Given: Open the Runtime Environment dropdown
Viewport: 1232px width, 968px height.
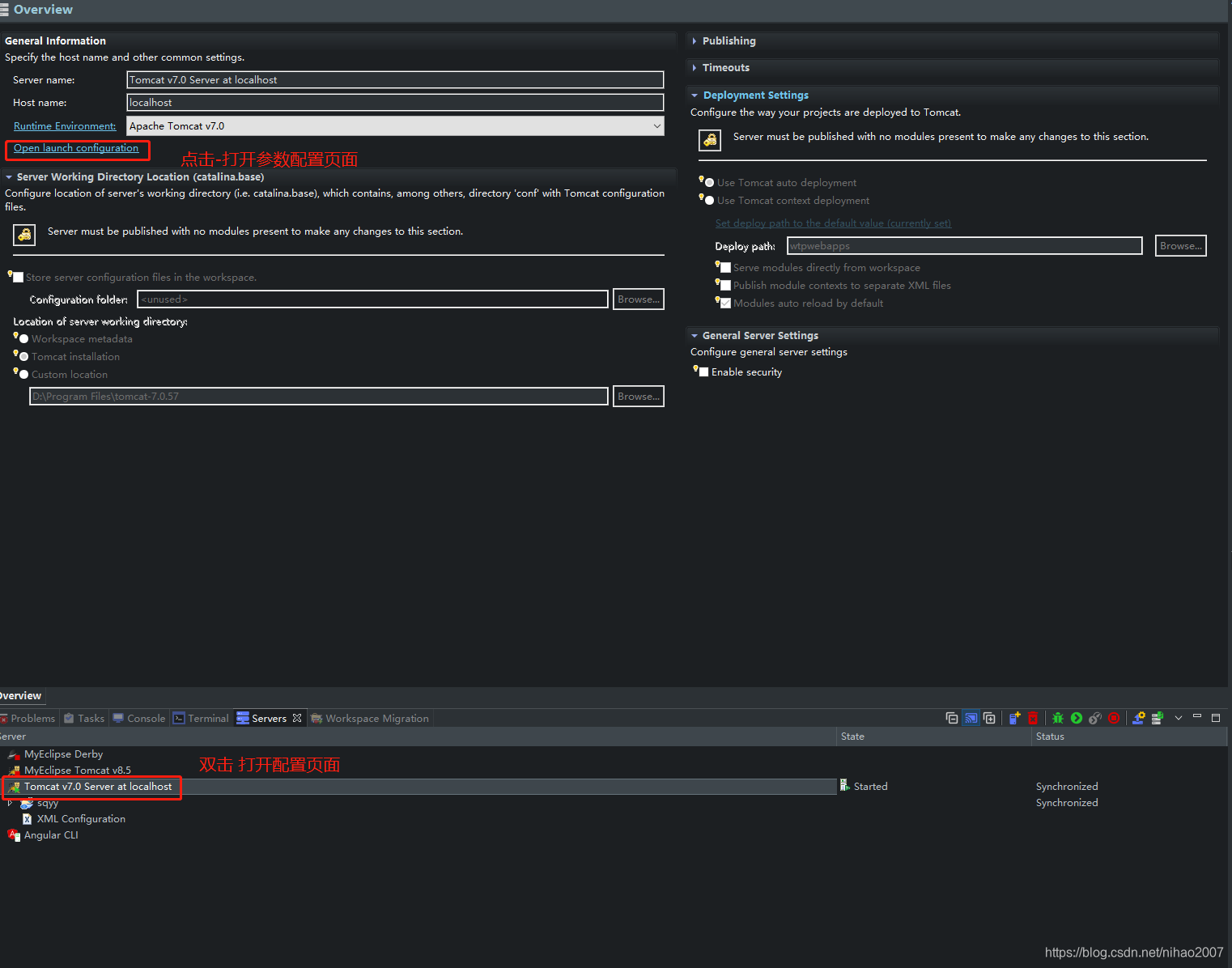Looking at the screenshot, I should click(656, 125).
